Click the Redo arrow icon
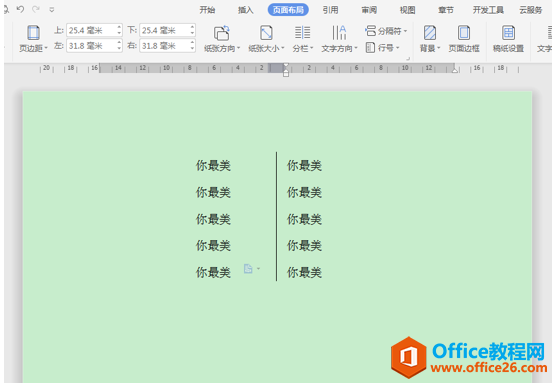Image resolution: width=554 pixels, height=385 pixels. click(36, 9)
